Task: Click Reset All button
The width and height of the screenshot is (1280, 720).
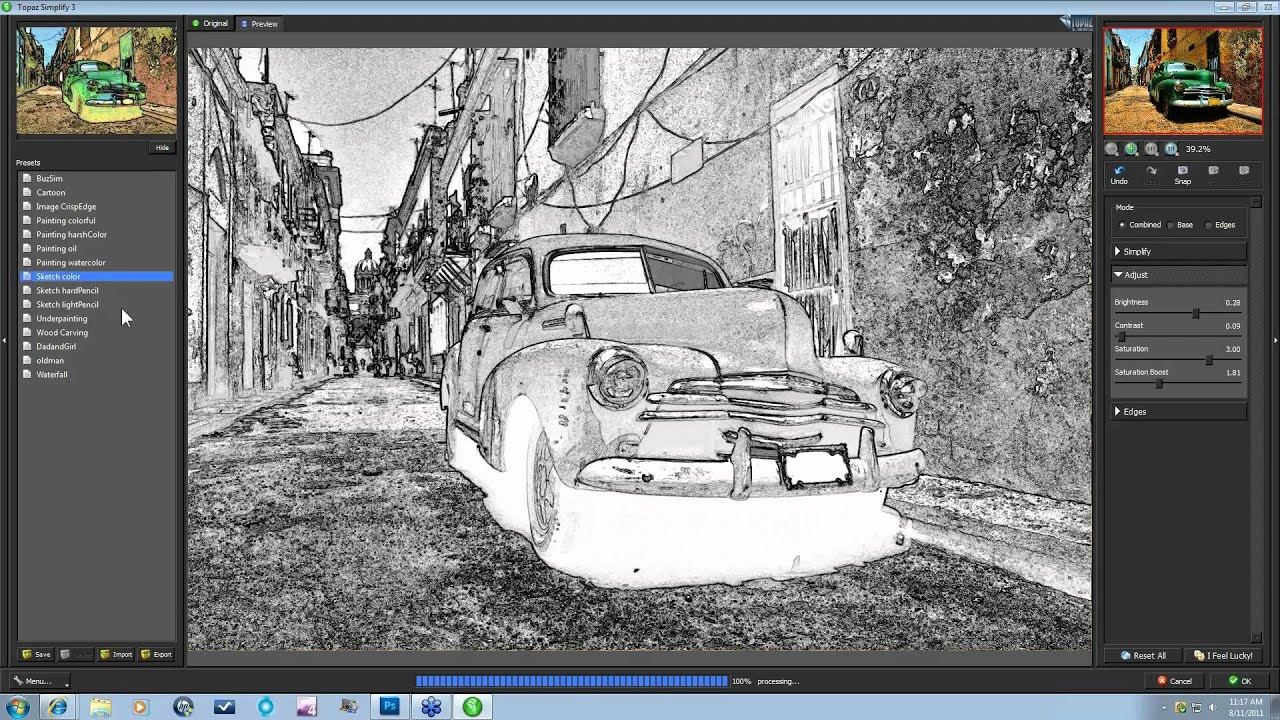Action: pos(1143,656)
